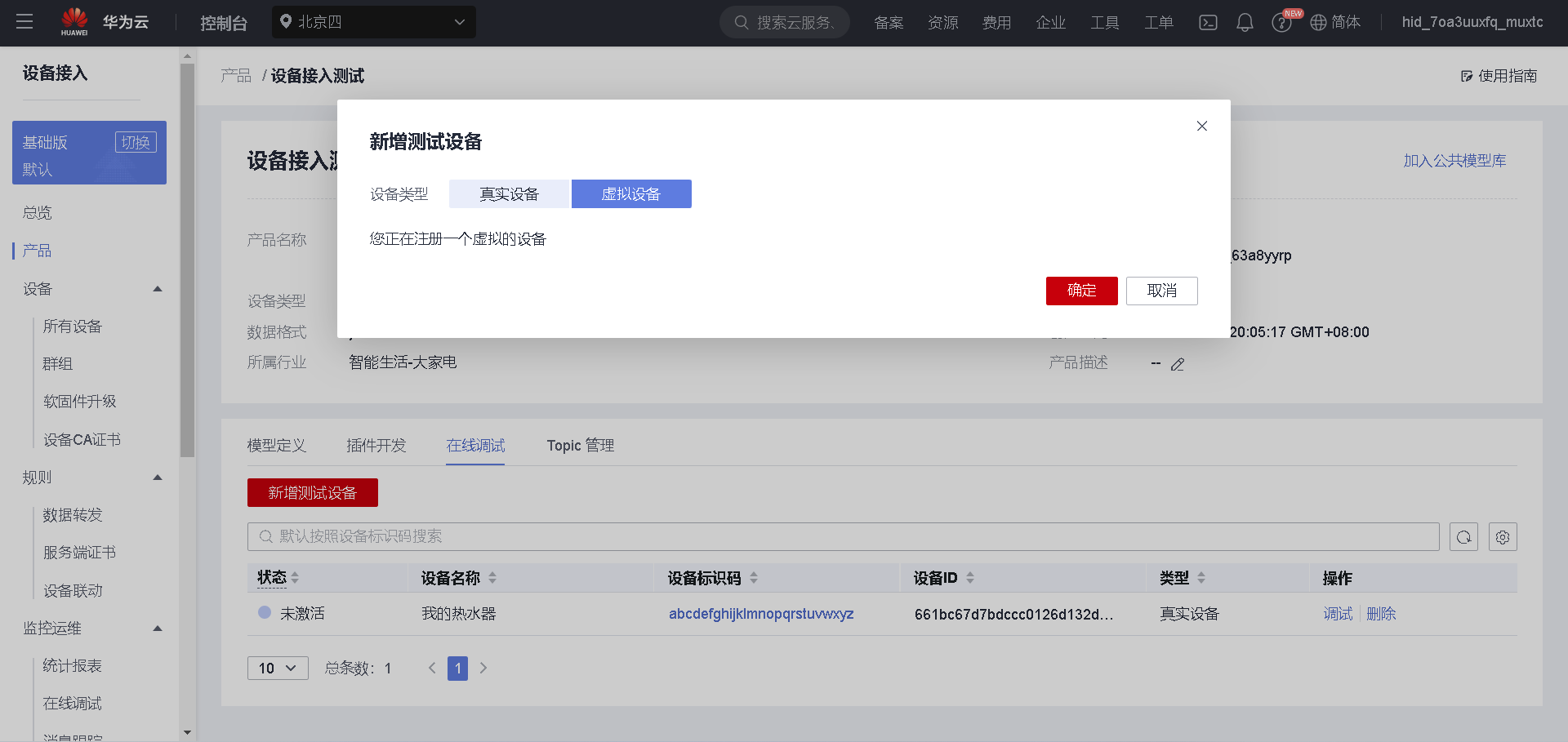
Task: Open page size dropdown showing 10
Action: tap(278, 668)
